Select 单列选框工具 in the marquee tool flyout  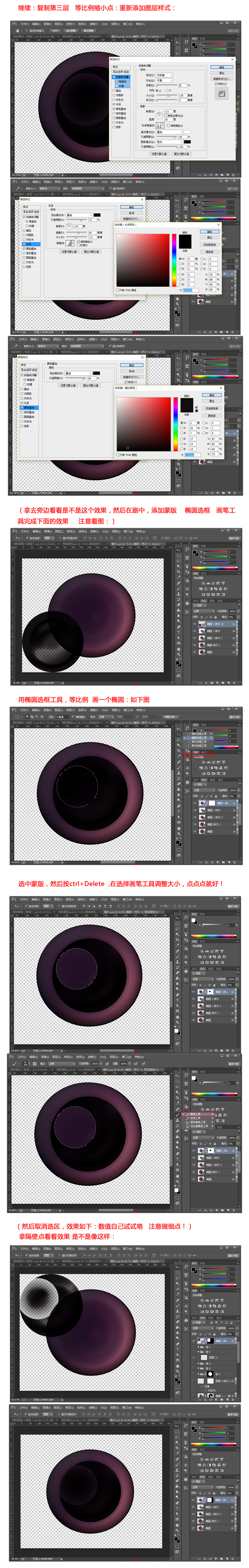point(198,746)
